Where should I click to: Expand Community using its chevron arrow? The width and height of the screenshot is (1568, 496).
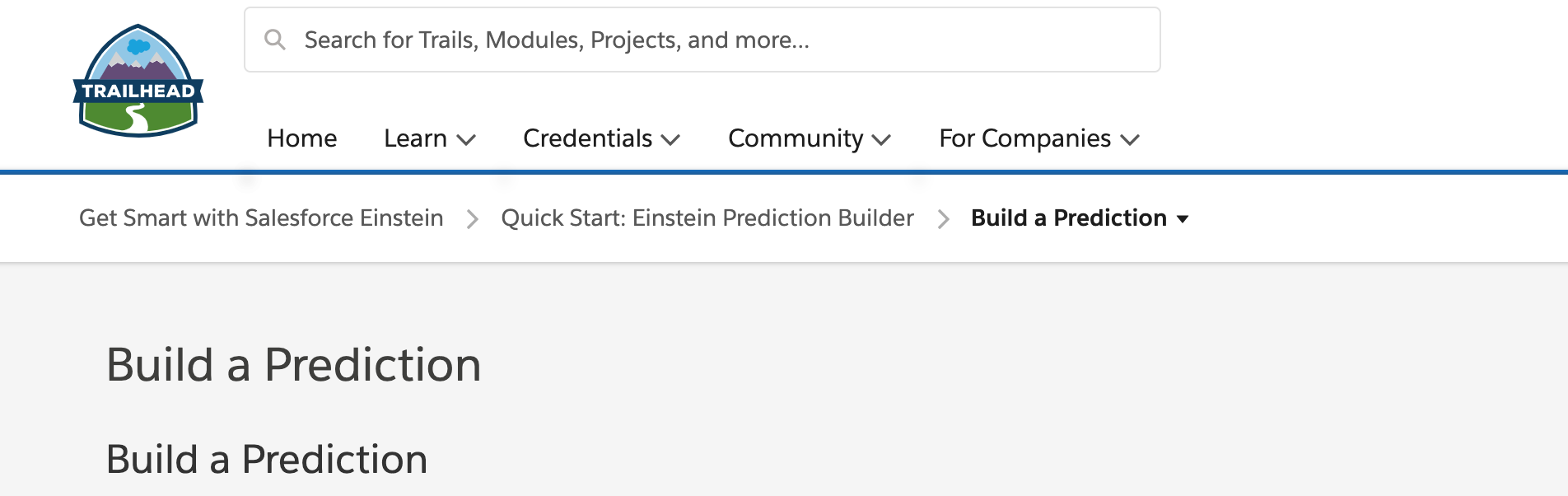(x=881, y=140)
